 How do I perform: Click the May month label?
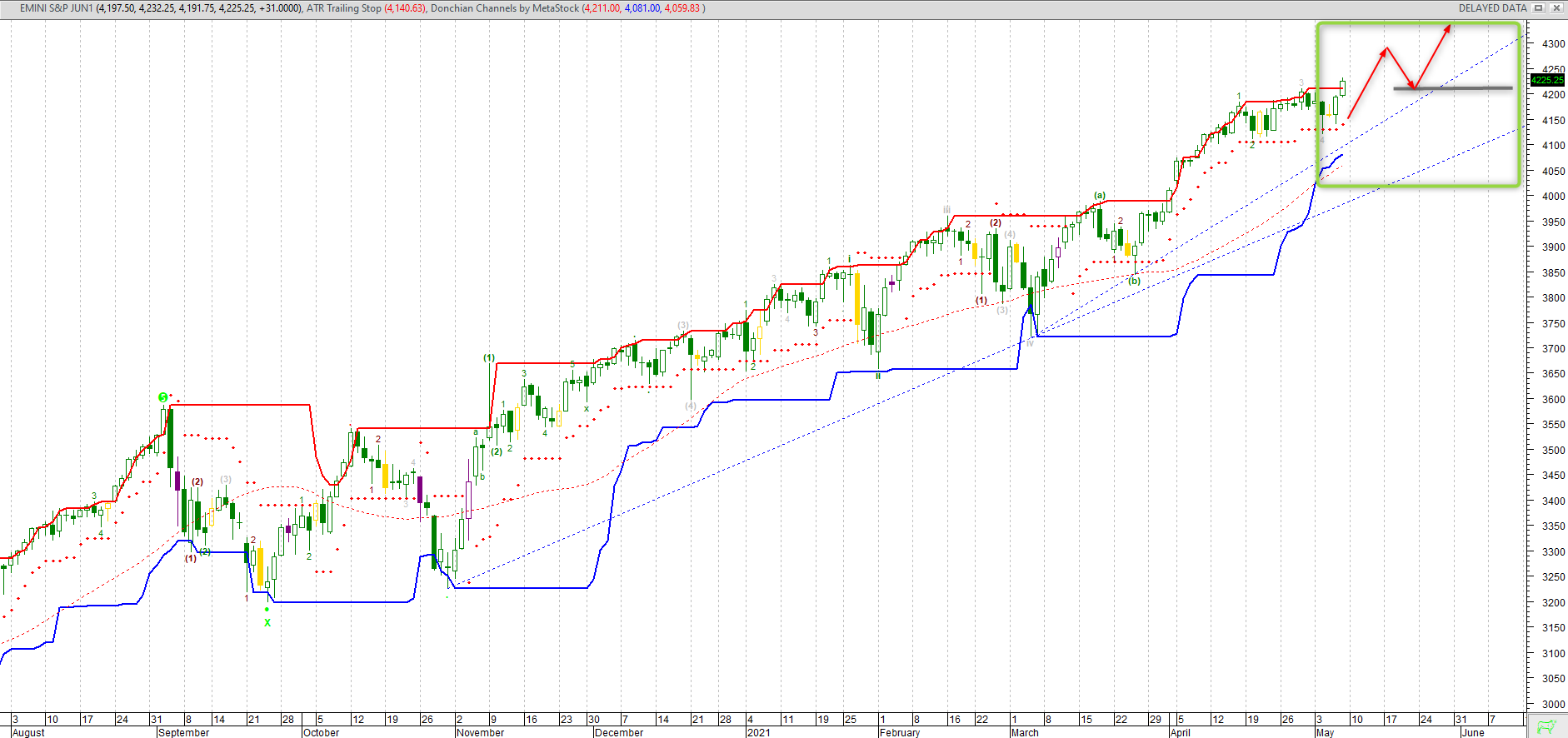1325,733
